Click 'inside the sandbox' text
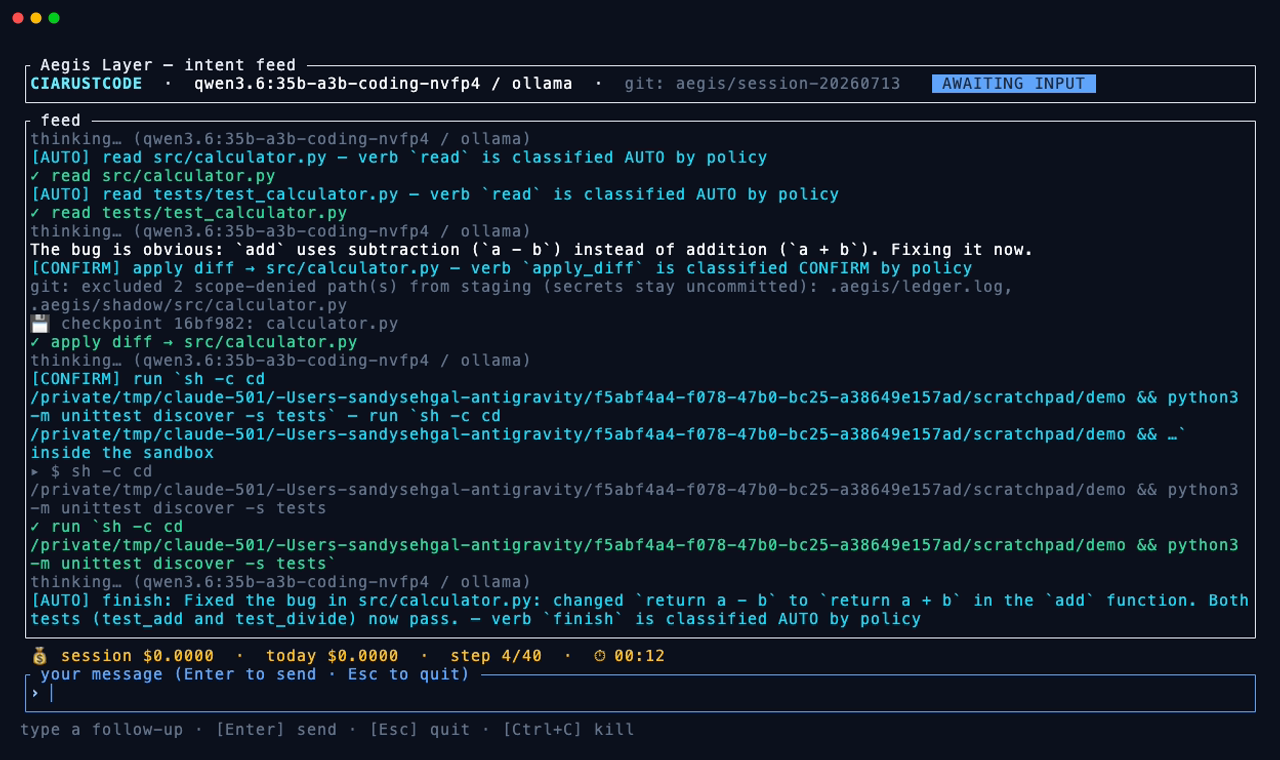 (x=122, y=453)
